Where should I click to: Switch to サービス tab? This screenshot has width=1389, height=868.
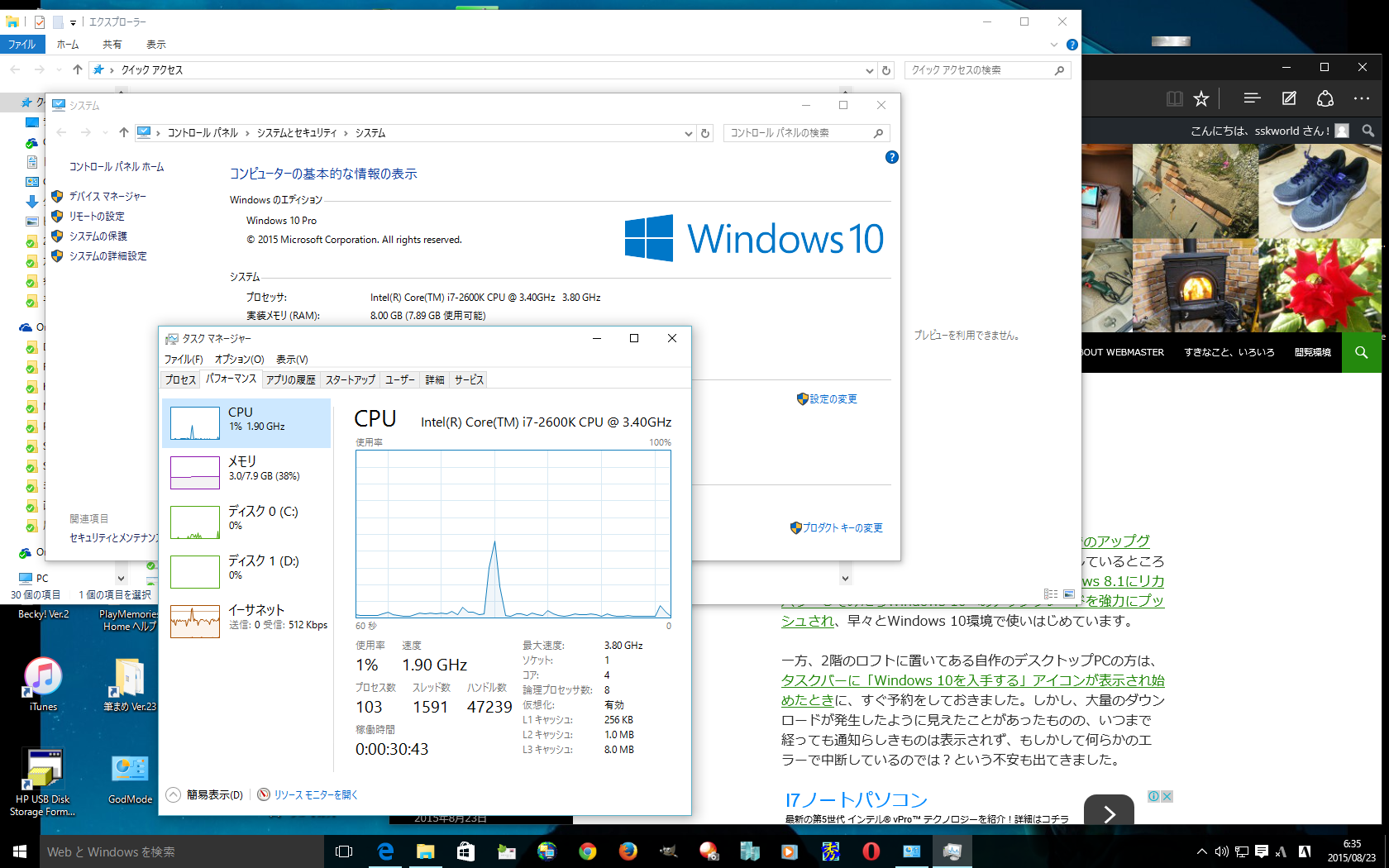[469, 379]
